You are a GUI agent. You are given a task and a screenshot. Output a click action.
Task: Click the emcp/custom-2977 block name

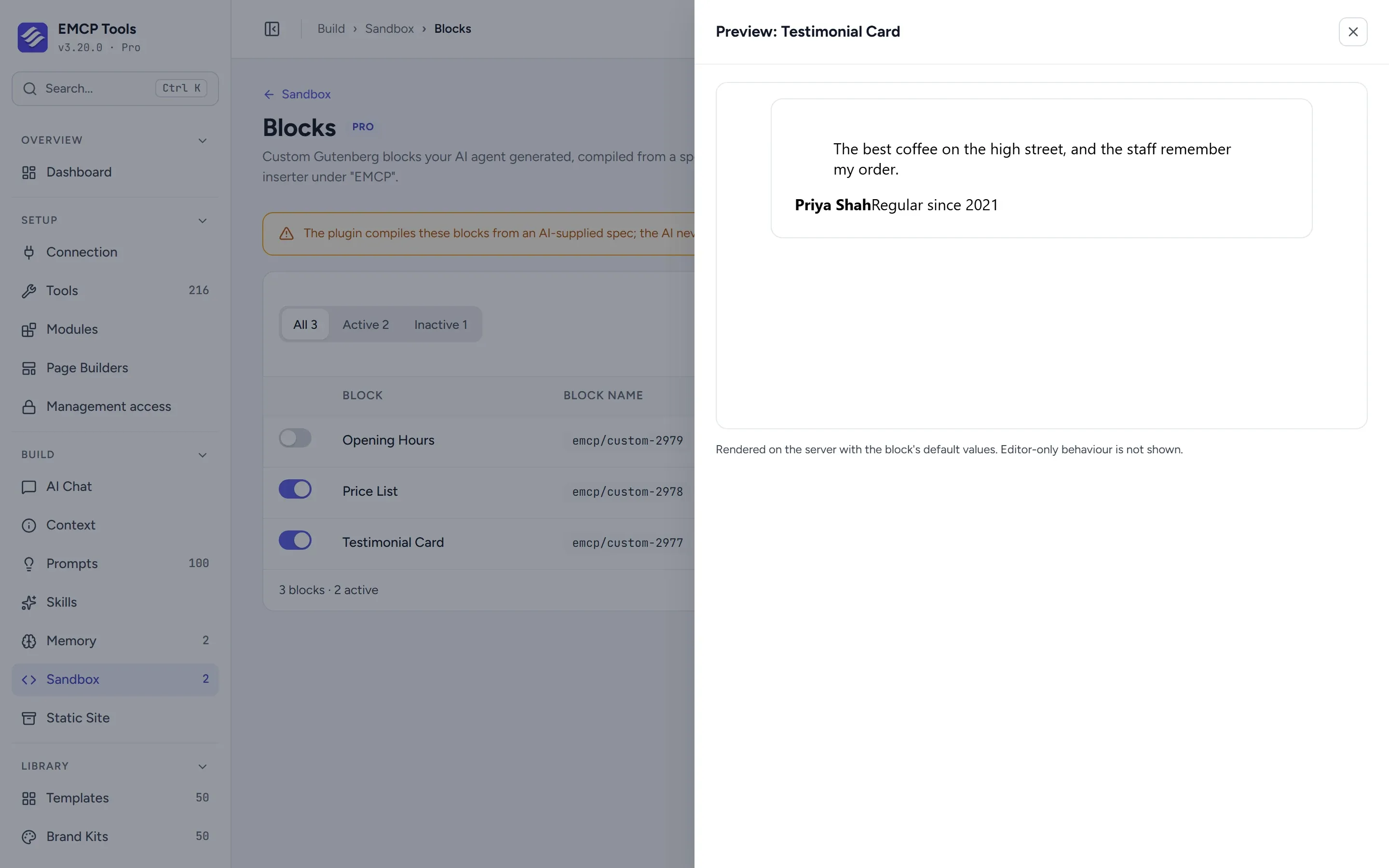(627, 542)
